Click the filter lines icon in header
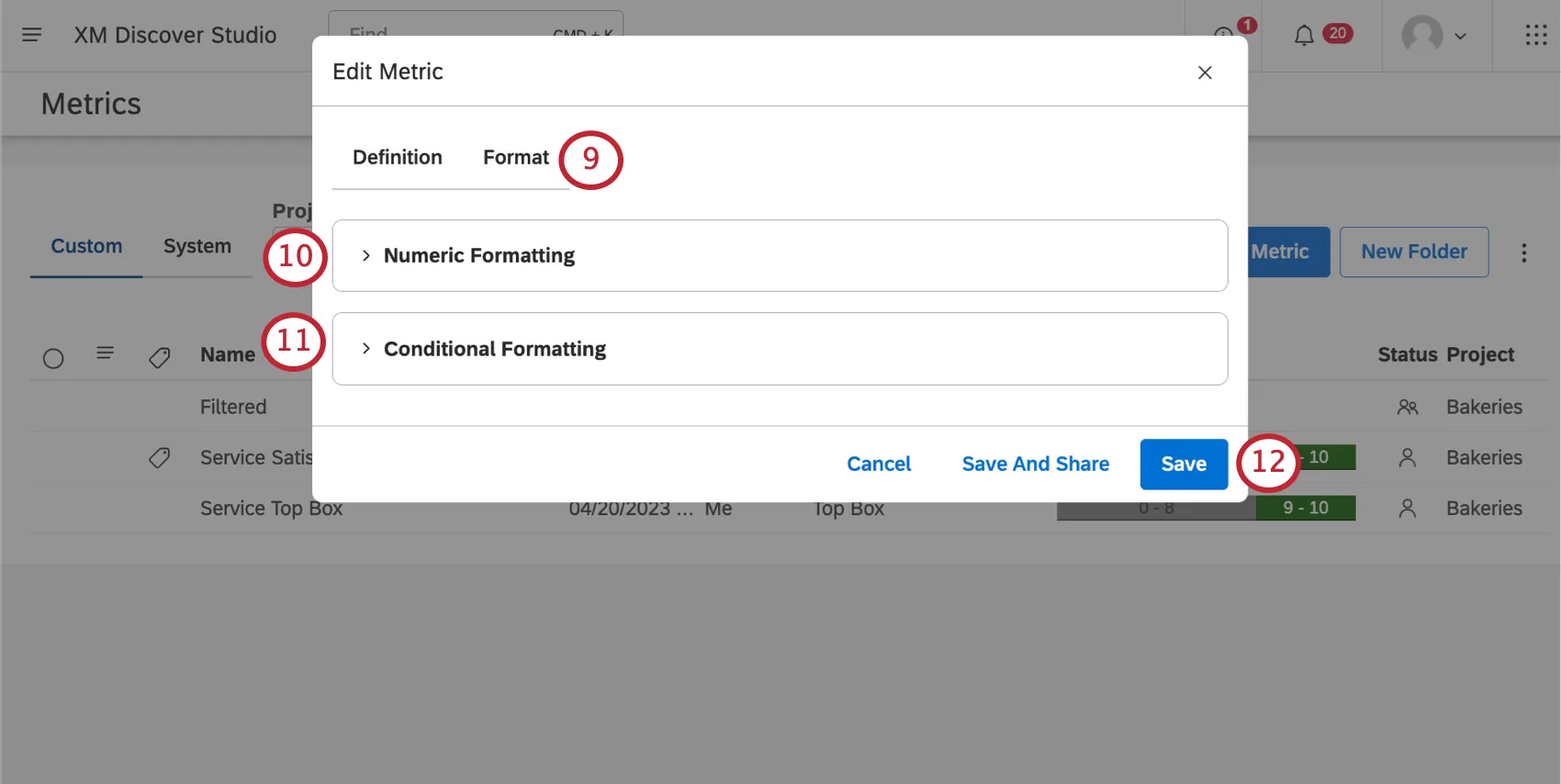1561x784 pixels. click(x=105, y=353)
